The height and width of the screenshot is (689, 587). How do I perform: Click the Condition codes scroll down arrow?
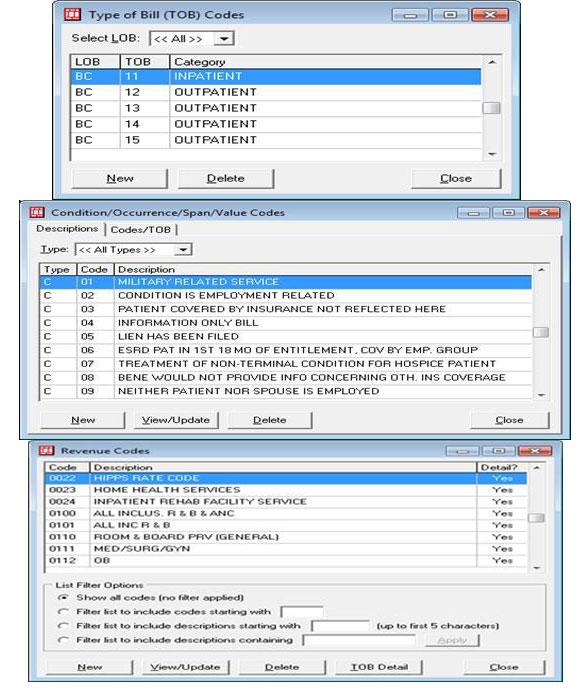pyautogui.click(x=541, y=395)
